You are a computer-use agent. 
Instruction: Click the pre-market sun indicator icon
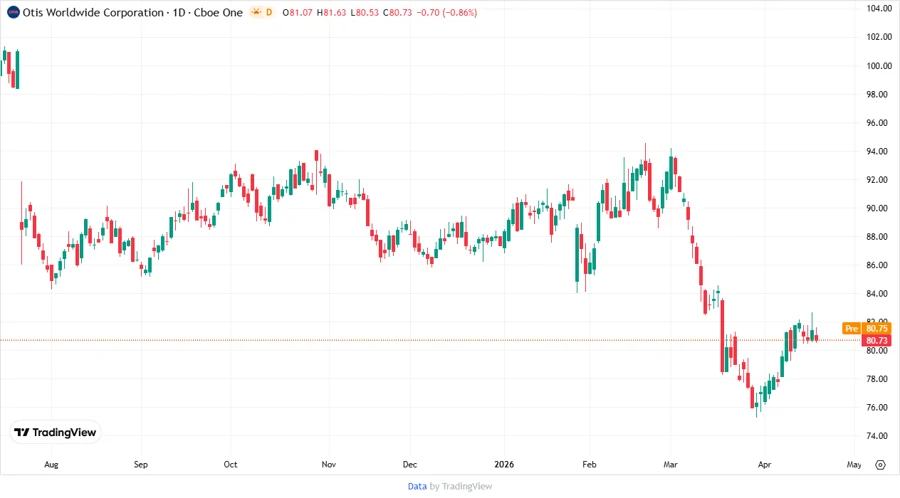tap(256, 12)
